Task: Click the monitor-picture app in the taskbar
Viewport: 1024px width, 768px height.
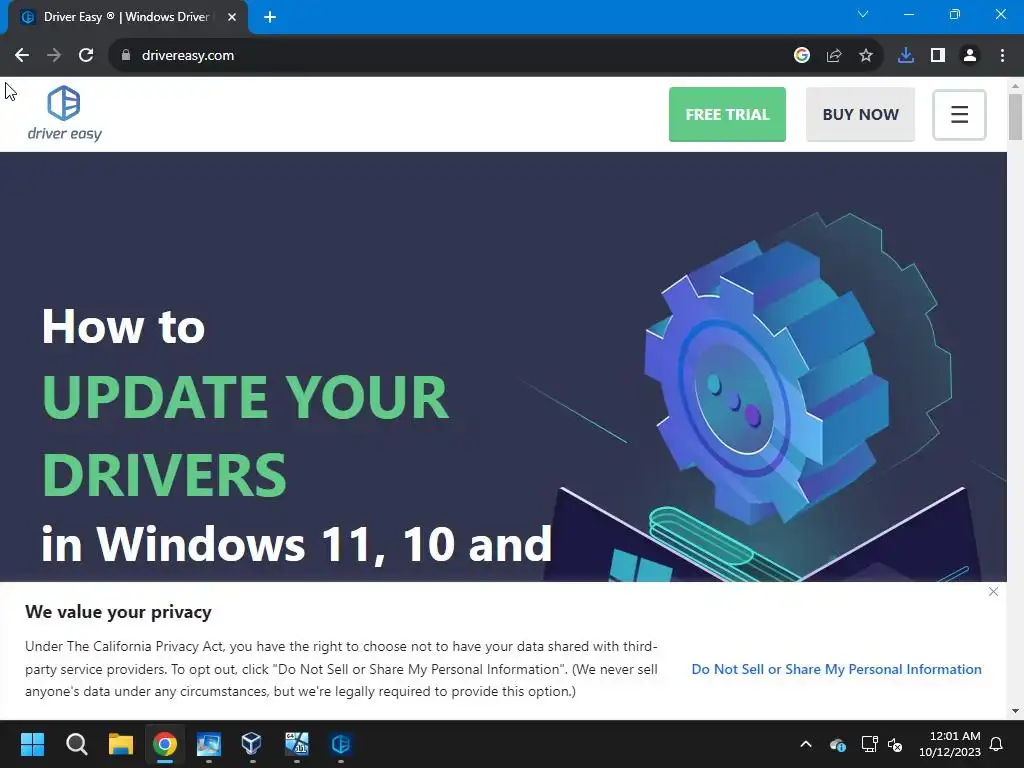Action: [208, 744]
